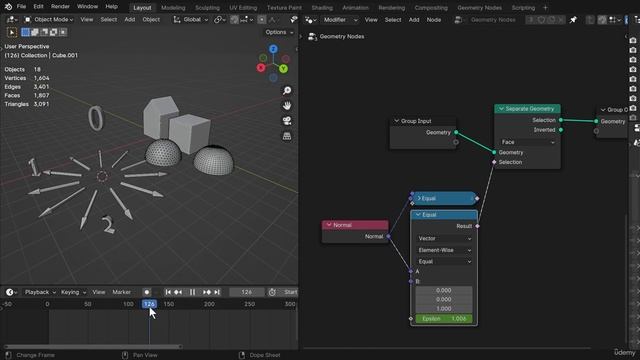This screenshot has height=360, width=640.
Task: Choose the subtract-selection mode icon
Action: (x=44, y=32)
